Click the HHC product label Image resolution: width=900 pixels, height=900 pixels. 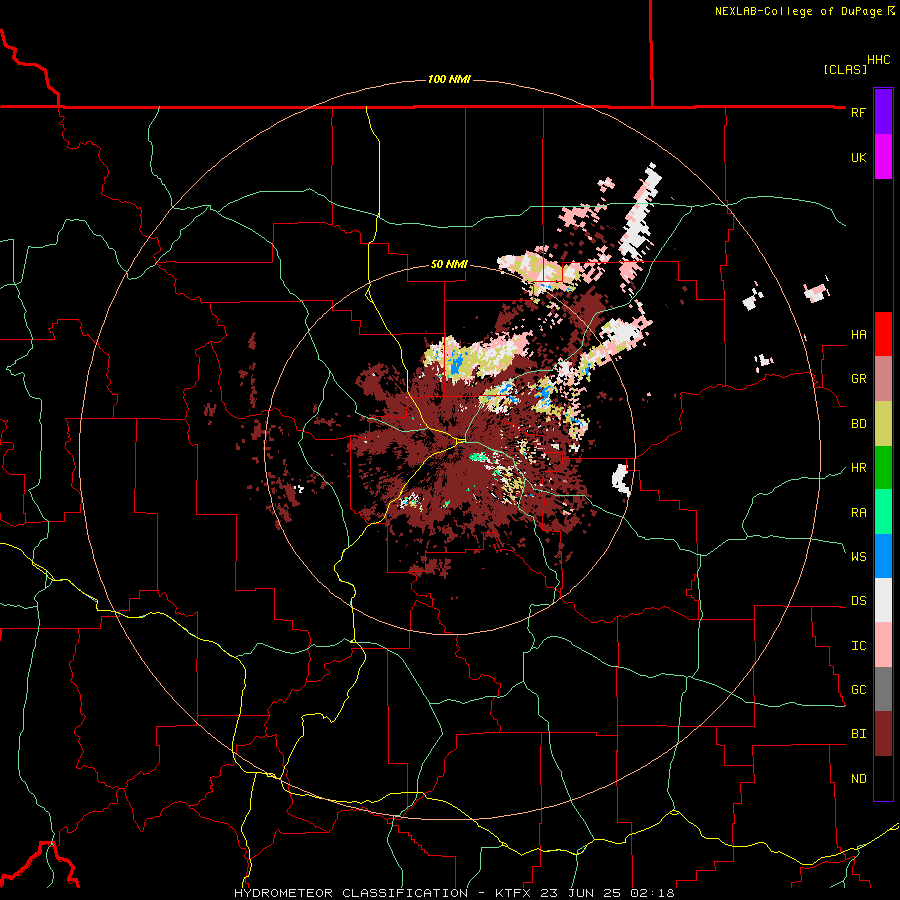click(878, 60)
